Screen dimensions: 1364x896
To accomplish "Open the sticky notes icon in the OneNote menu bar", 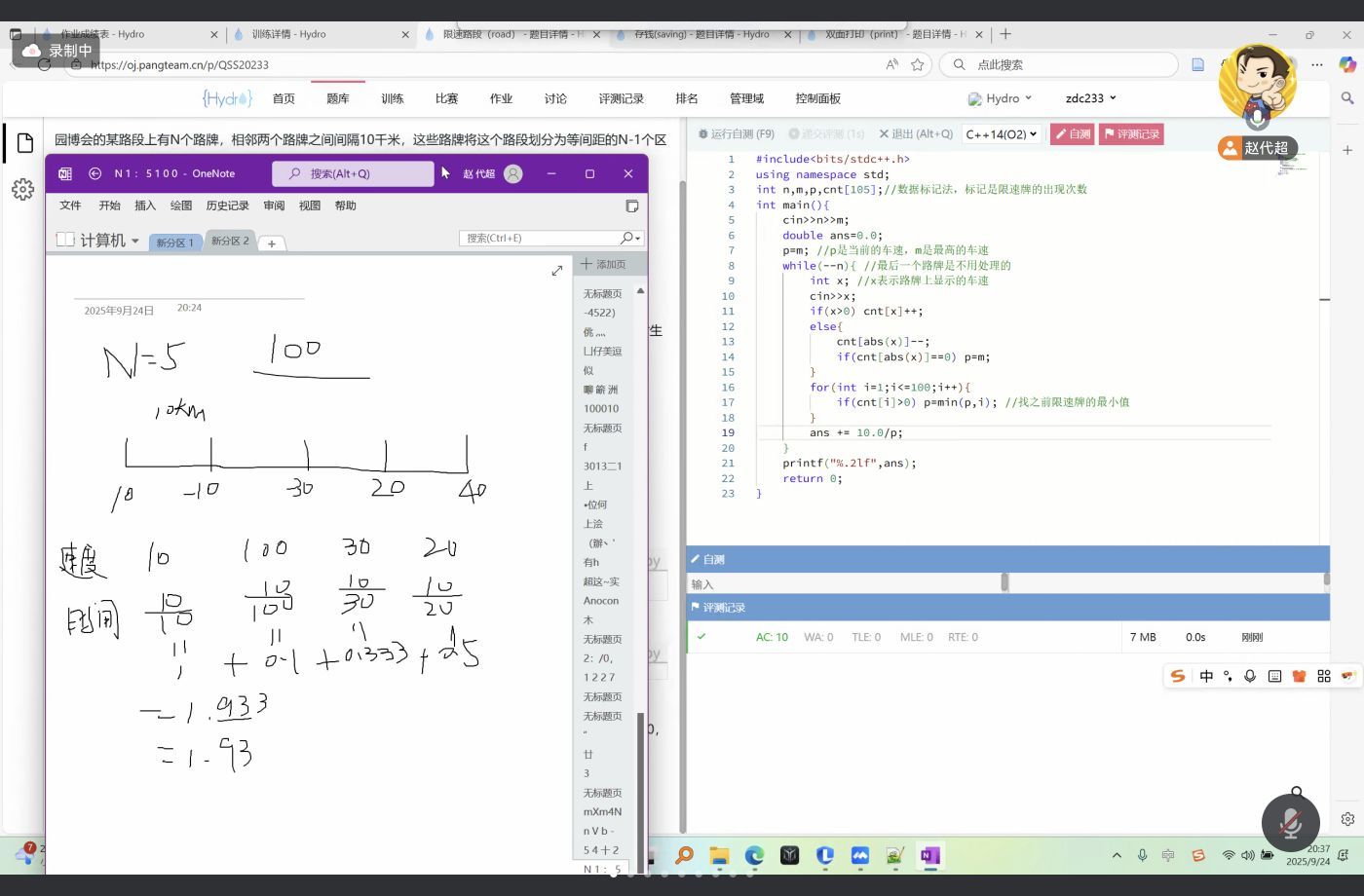I will click(x=631, y=206).
